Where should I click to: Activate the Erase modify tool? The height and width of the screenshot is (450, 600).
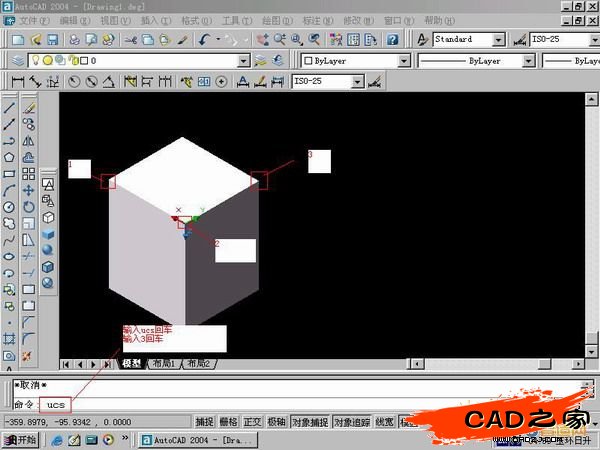(29, 106)
